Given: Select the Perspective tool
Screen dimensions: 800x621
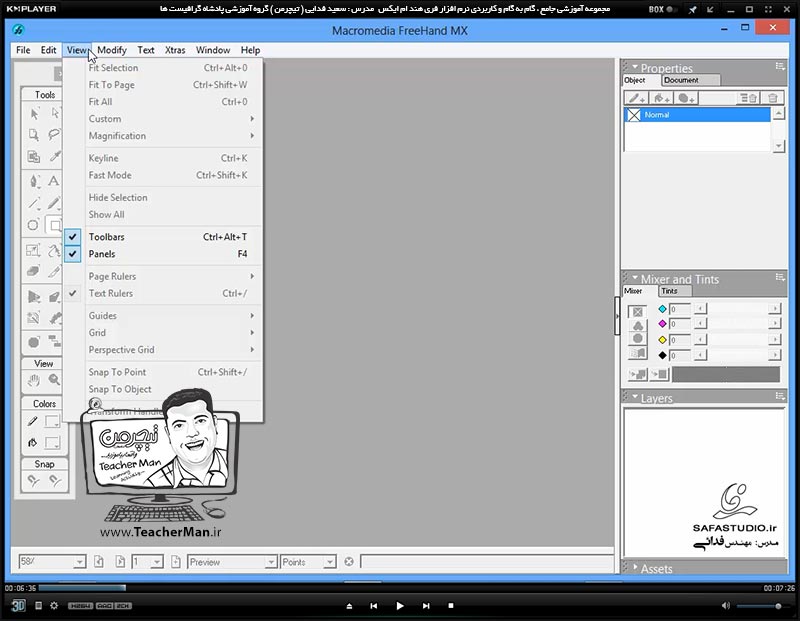Looking at the screenshot, I should 34,296.
